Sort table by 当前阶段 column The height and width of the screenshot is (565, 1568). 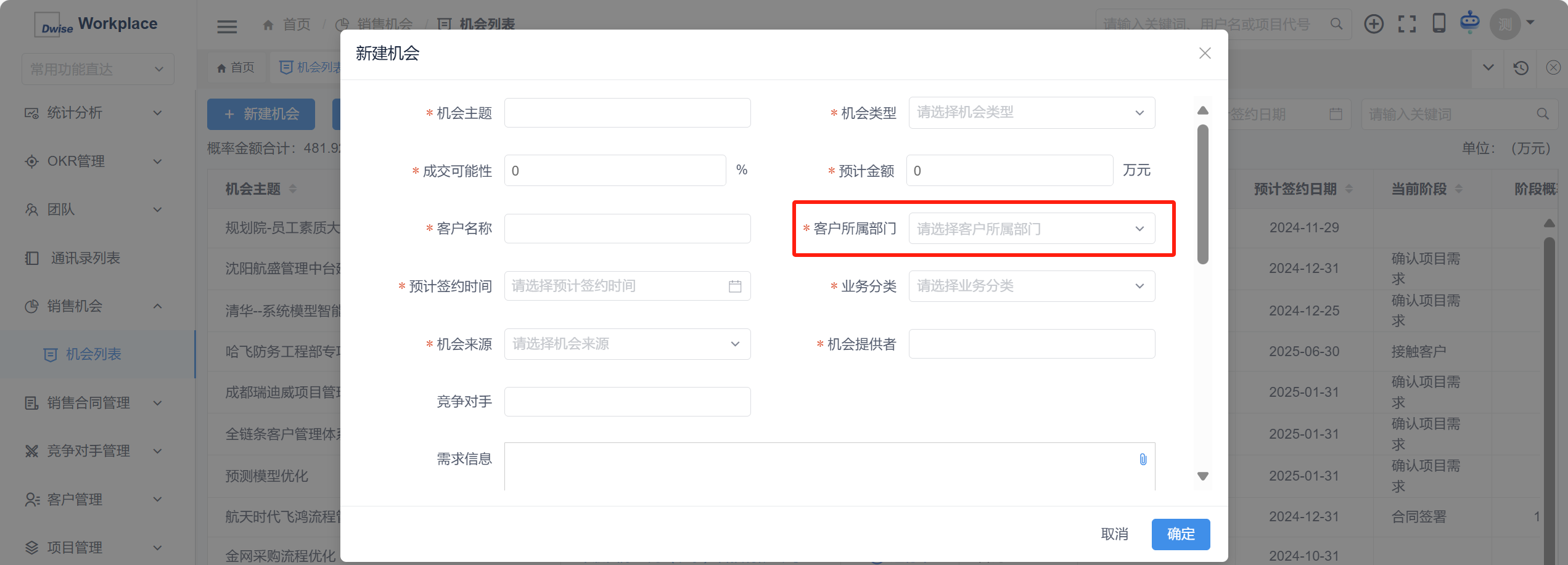(x=1458, y=189)
